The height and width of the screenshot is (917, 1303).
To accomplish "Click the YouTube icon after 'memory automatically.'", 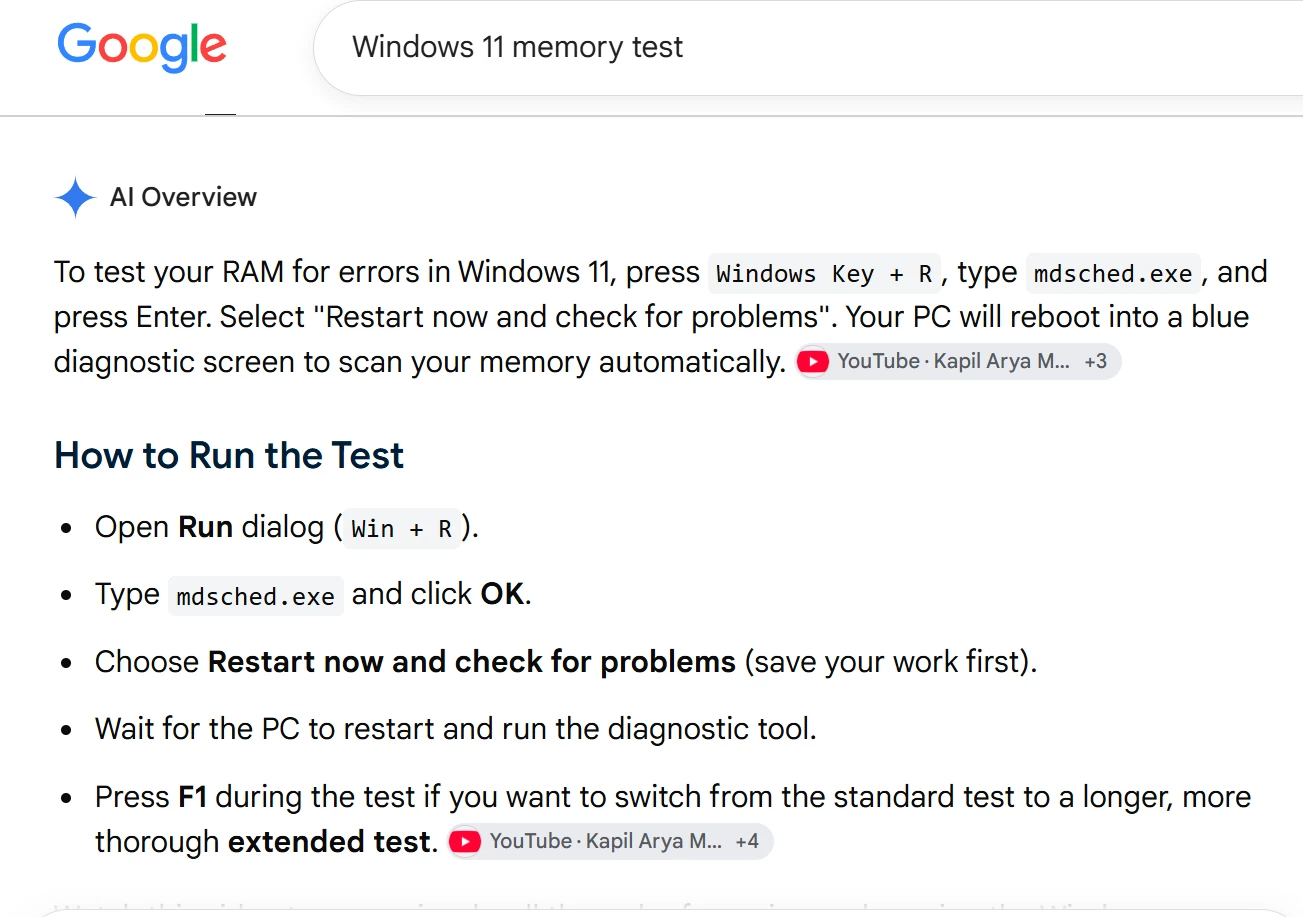I will pos(813,362).
